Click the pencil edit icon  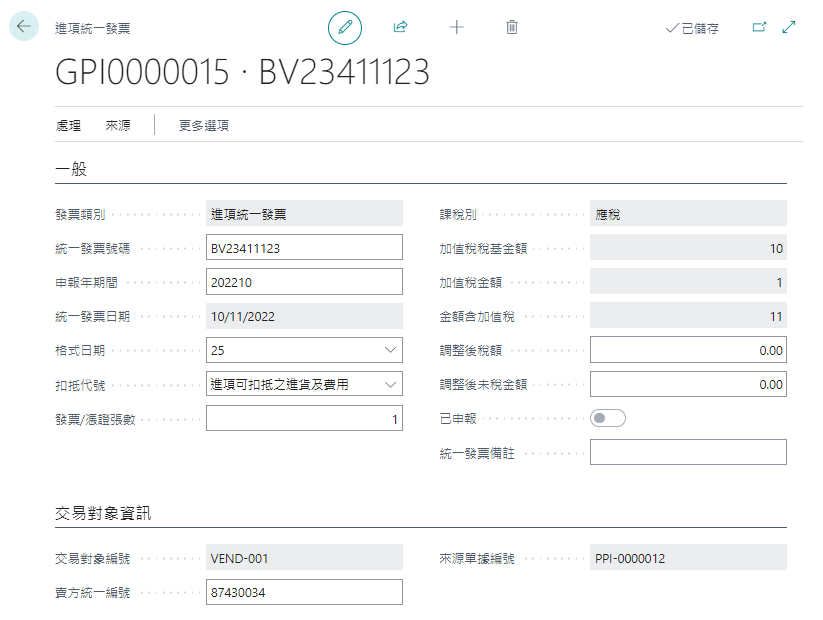point(345,28)
